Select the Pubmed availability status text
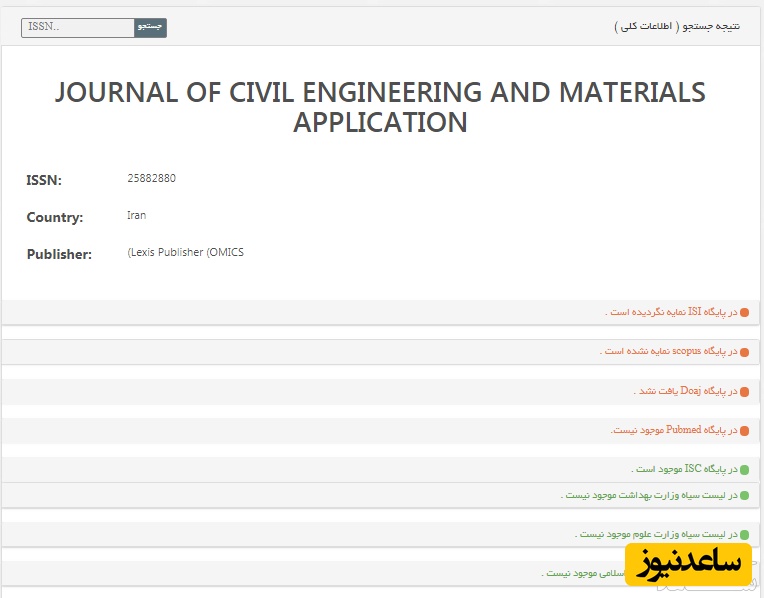Screen dimensions: 764x598 click(673, 431)
